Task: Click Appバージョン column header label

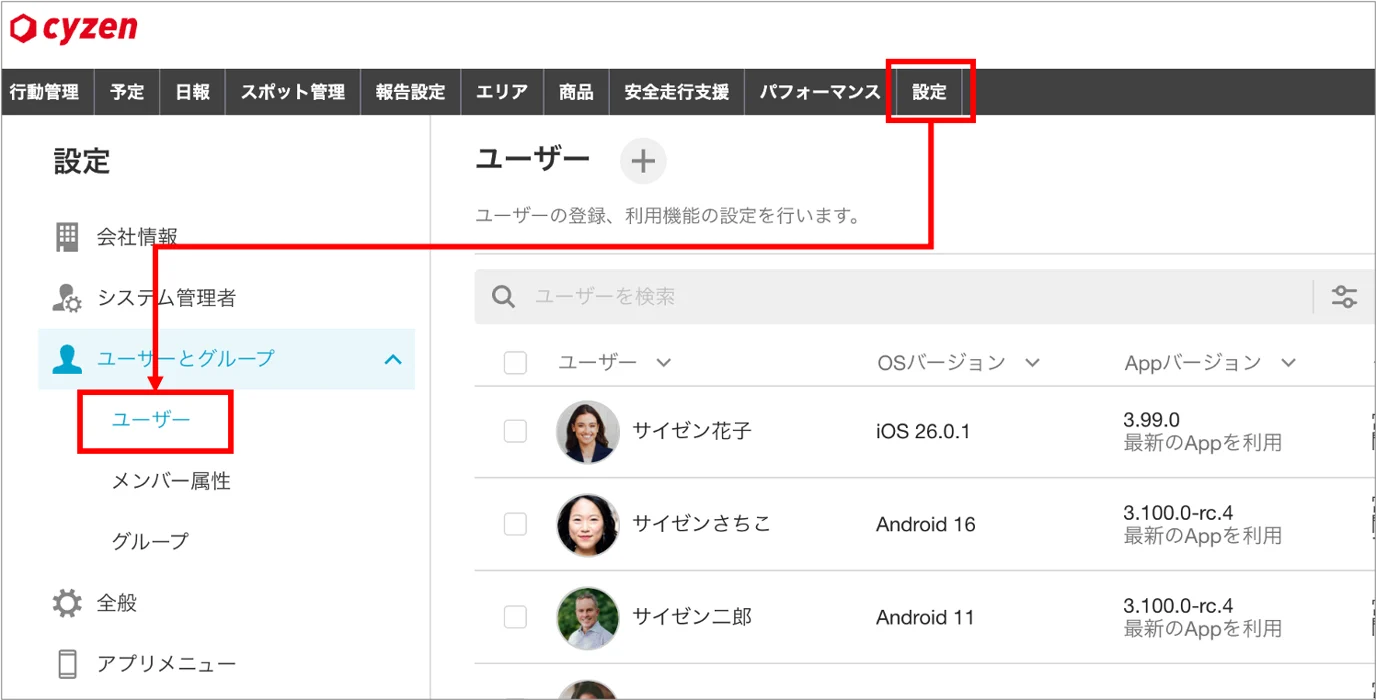Action: pyautogui.click(x=1193, y=363)
